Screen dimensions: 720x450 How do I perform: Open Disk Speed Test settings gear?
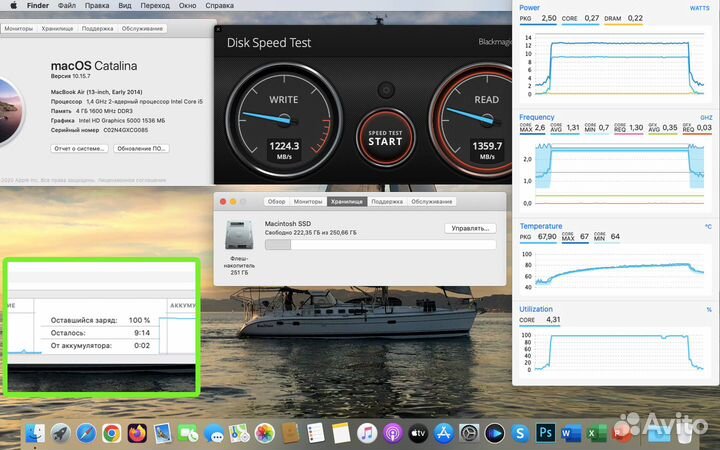[386, 90]
